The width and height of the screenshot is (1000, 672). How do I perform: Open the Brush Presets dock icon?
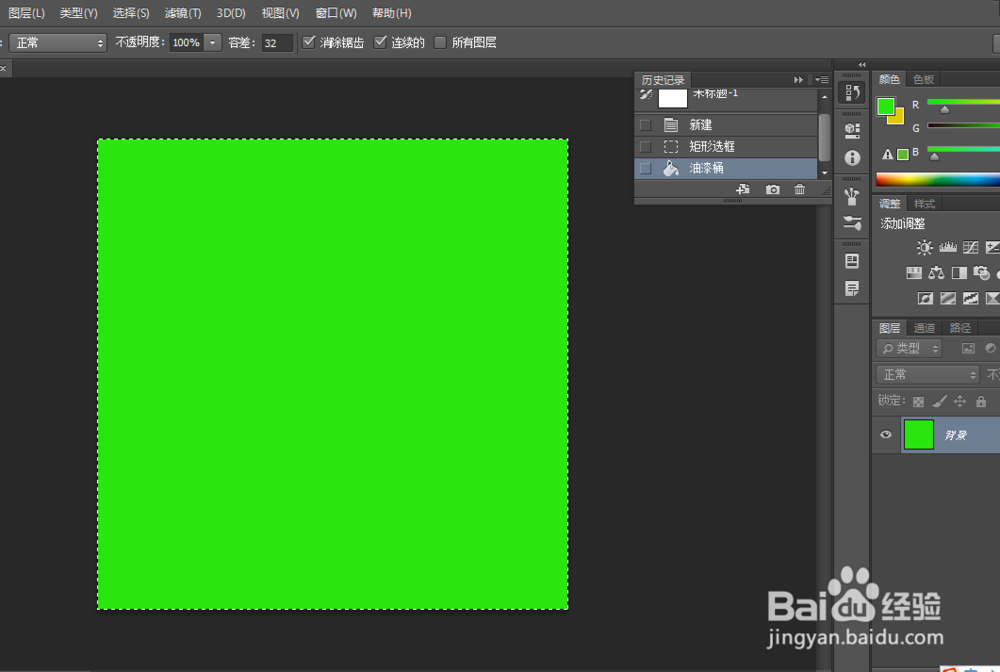point(852,196)
